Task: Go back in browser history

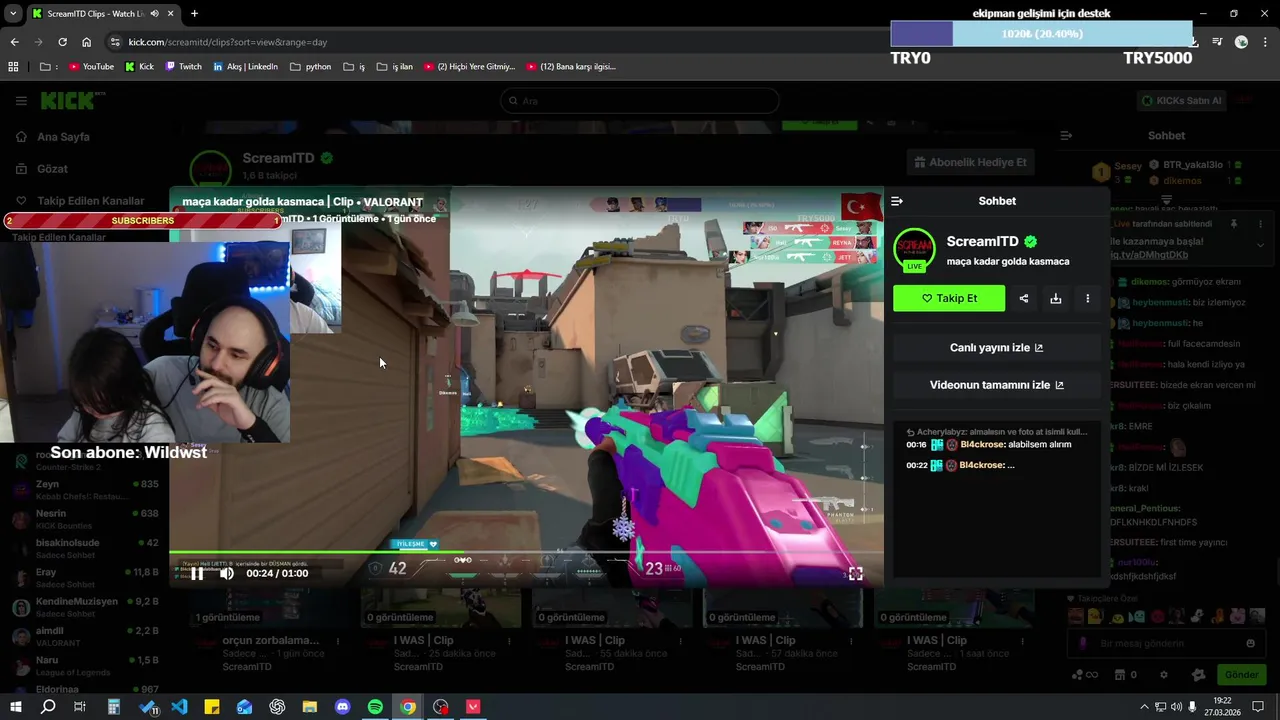Action: click(14, 42)
